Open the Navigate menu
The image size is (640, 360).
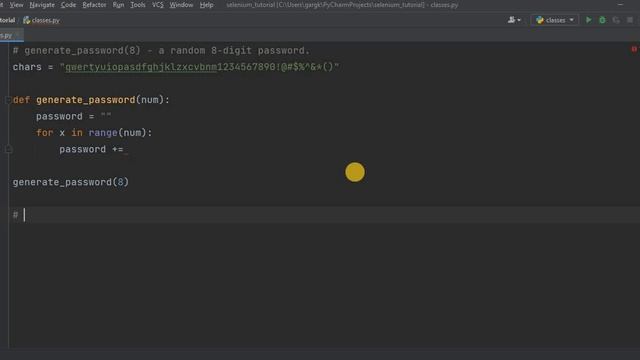click(42, 5)
